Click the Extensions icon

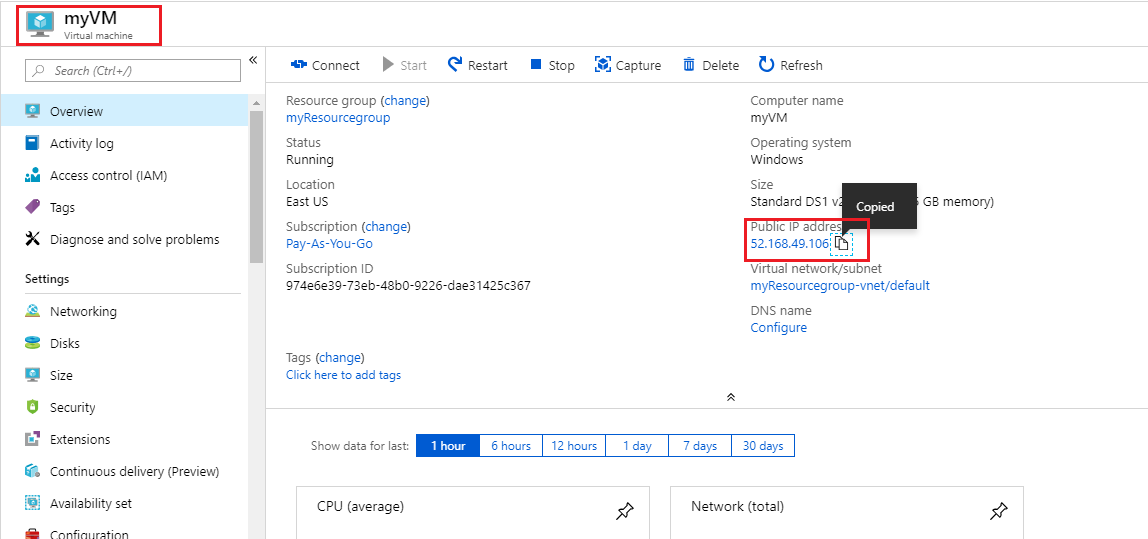click(x=32, y=439)
